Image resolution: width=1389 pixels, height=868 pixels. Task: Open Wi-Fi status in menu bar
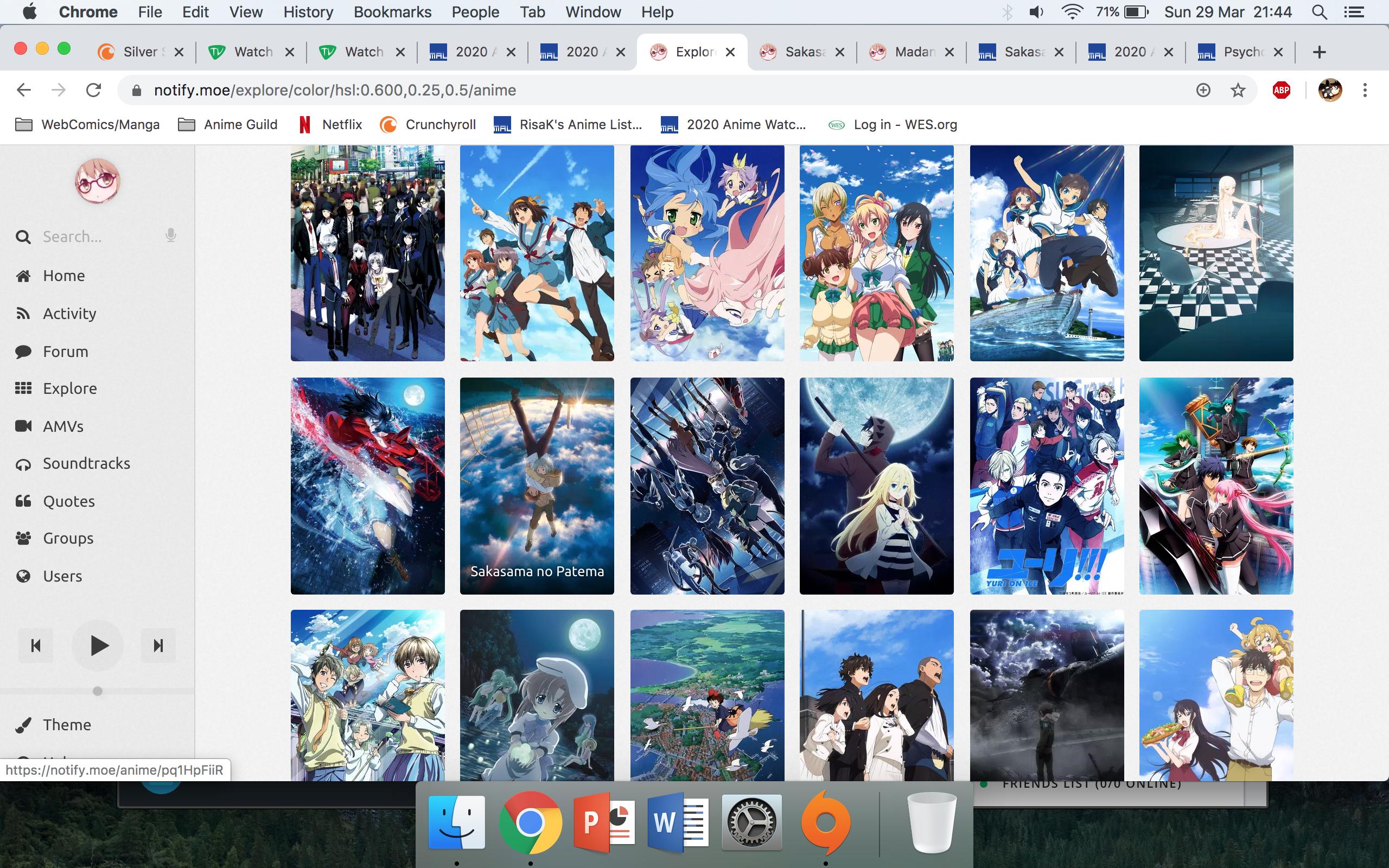coord(1072,12)
